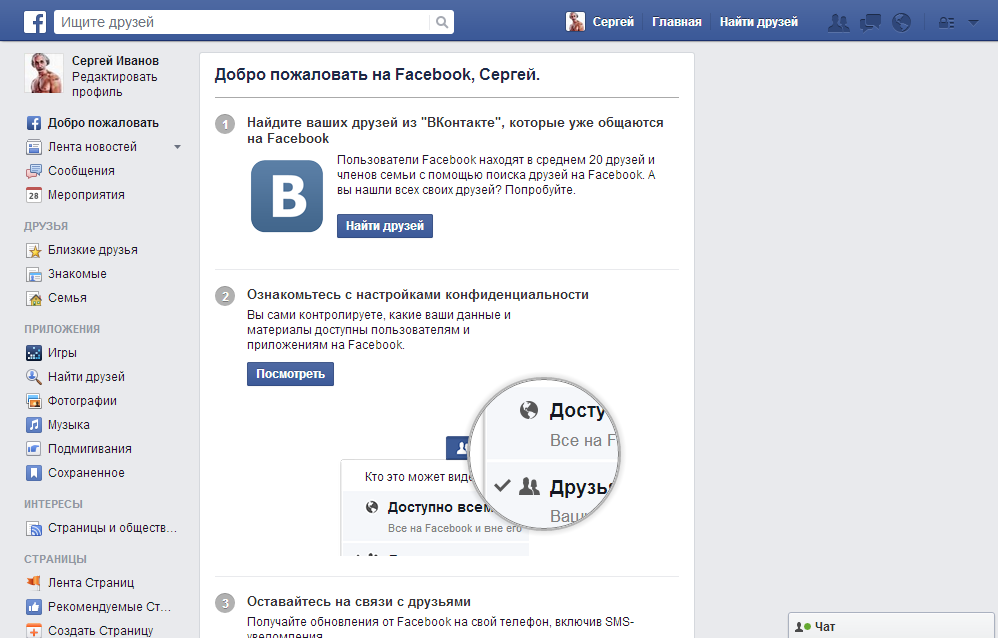Viewport: 998px width, 638px height.
Task: Open Близкие друзья list
Action: 93,250
